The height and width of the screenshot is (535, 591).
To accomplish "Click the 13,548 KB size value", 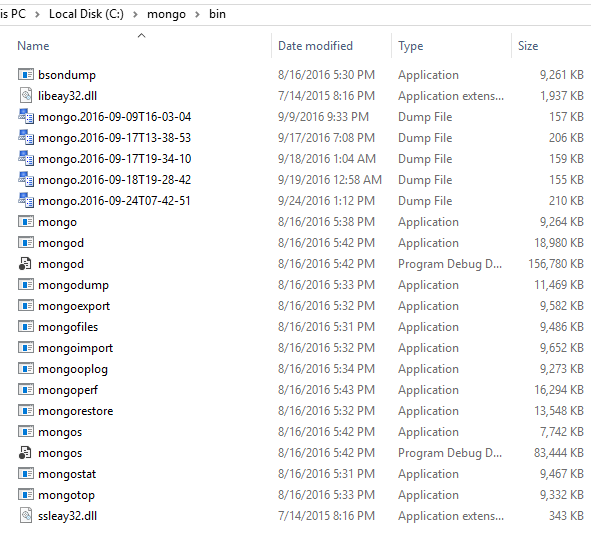I will (559, 411).
